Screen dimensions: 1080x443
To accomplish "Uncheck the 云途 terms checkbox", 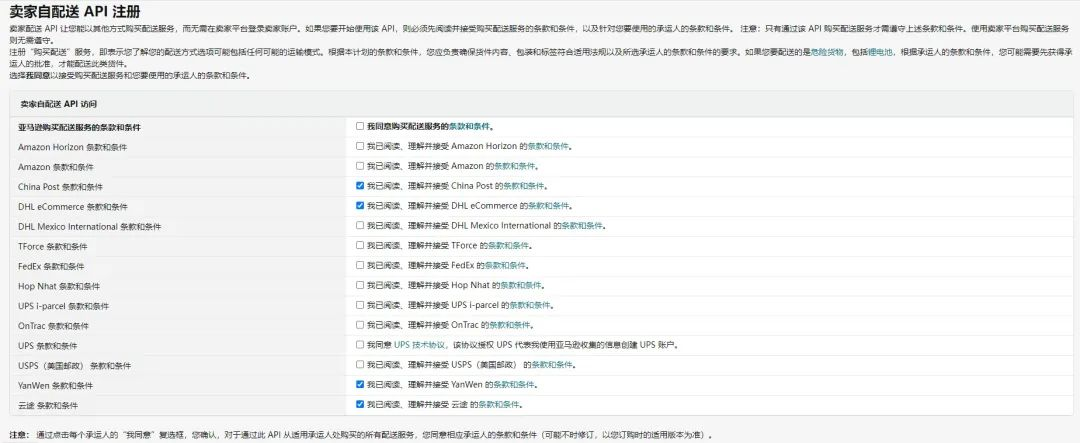I will pos(360,404).
